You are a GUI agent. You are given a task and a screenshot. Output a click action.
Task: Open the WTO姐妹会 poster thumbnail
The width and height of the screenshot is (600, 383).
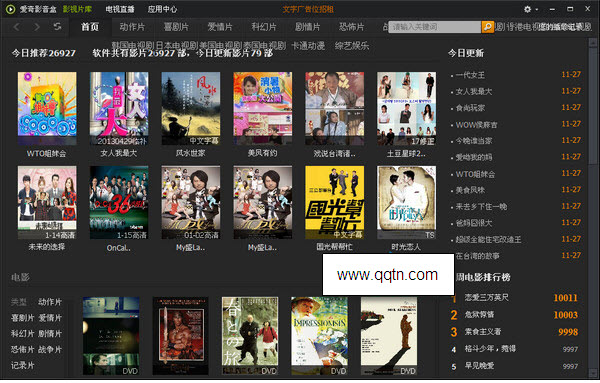(47, 108)
